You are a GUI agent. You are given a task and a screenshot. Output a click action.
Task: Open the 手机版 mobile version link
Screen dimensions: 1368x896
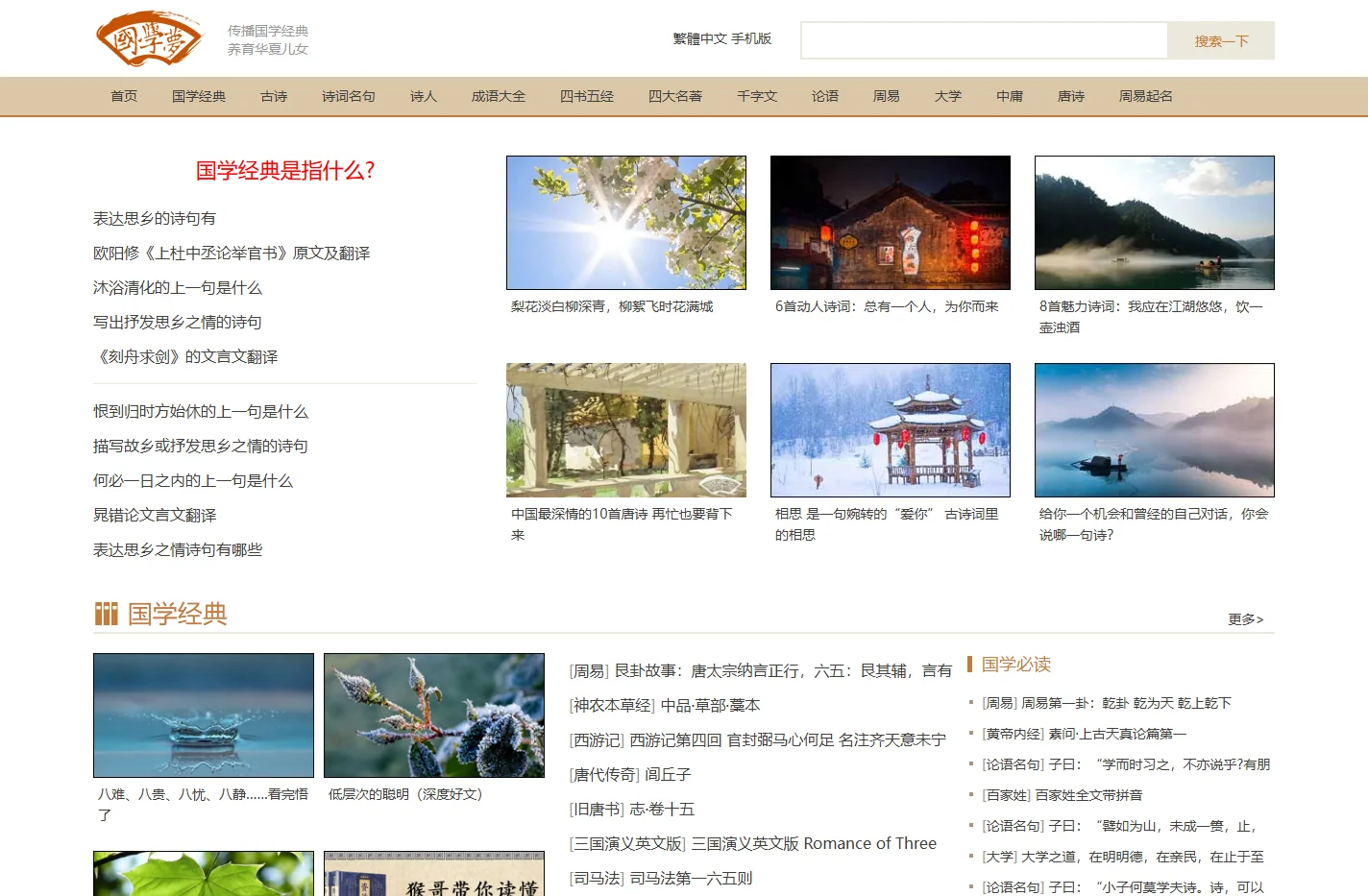(751, 39)
